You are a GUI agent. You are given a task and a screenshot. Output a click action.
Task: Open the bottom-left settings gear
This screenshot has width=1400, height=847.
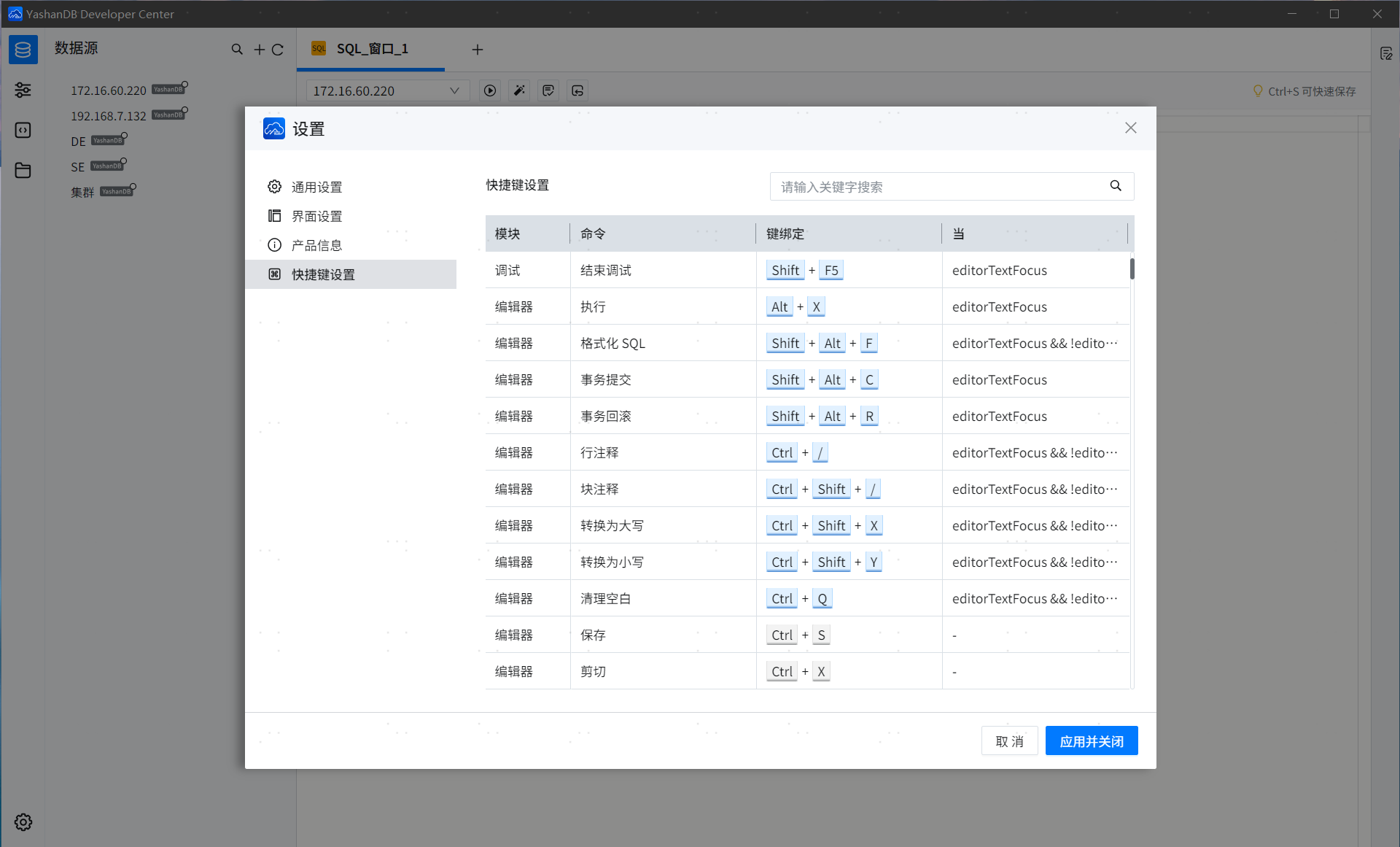[23, 822]
